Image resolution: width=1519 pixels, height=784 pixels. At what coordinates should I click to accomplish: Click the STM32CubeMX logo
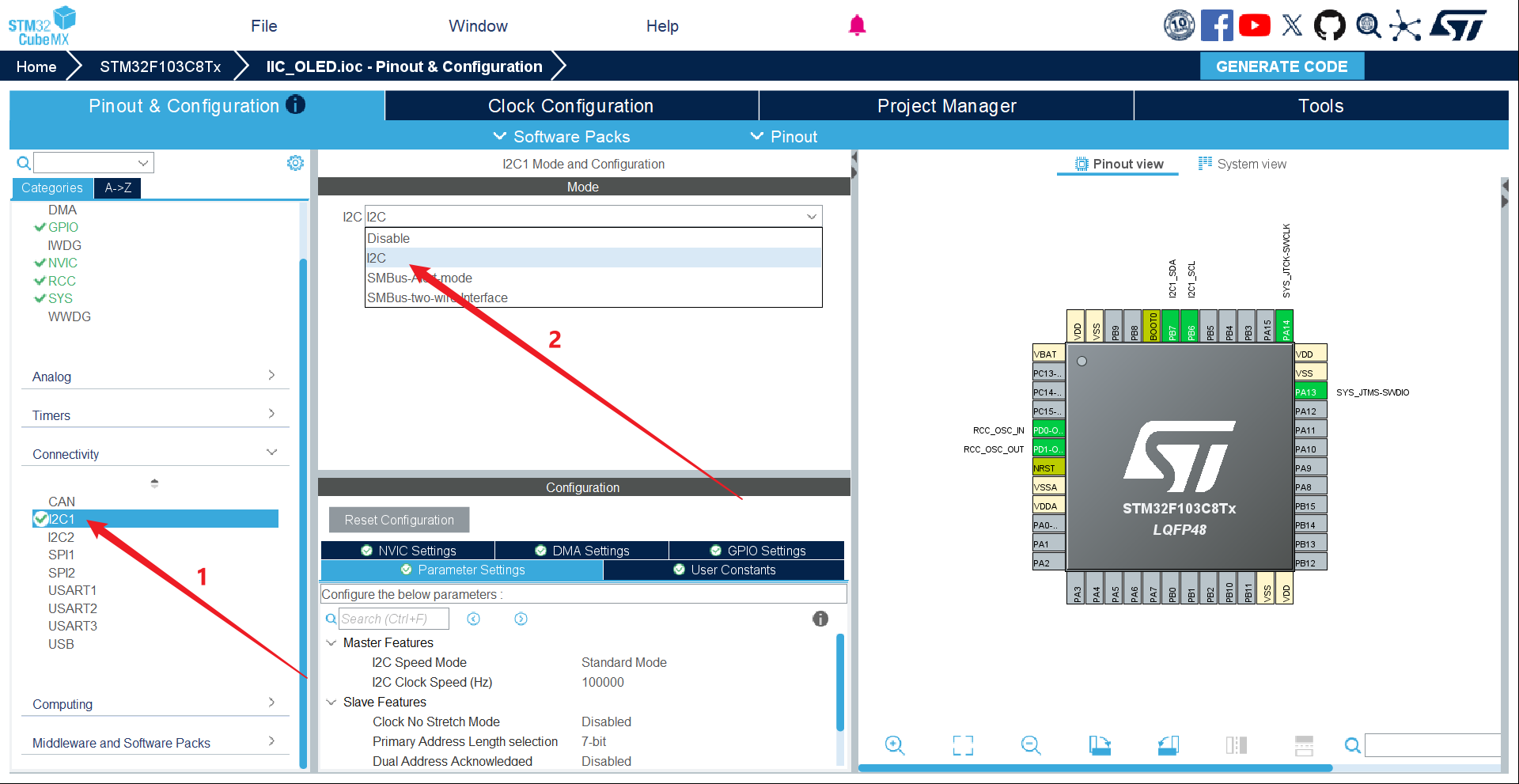tap(42, 26)
